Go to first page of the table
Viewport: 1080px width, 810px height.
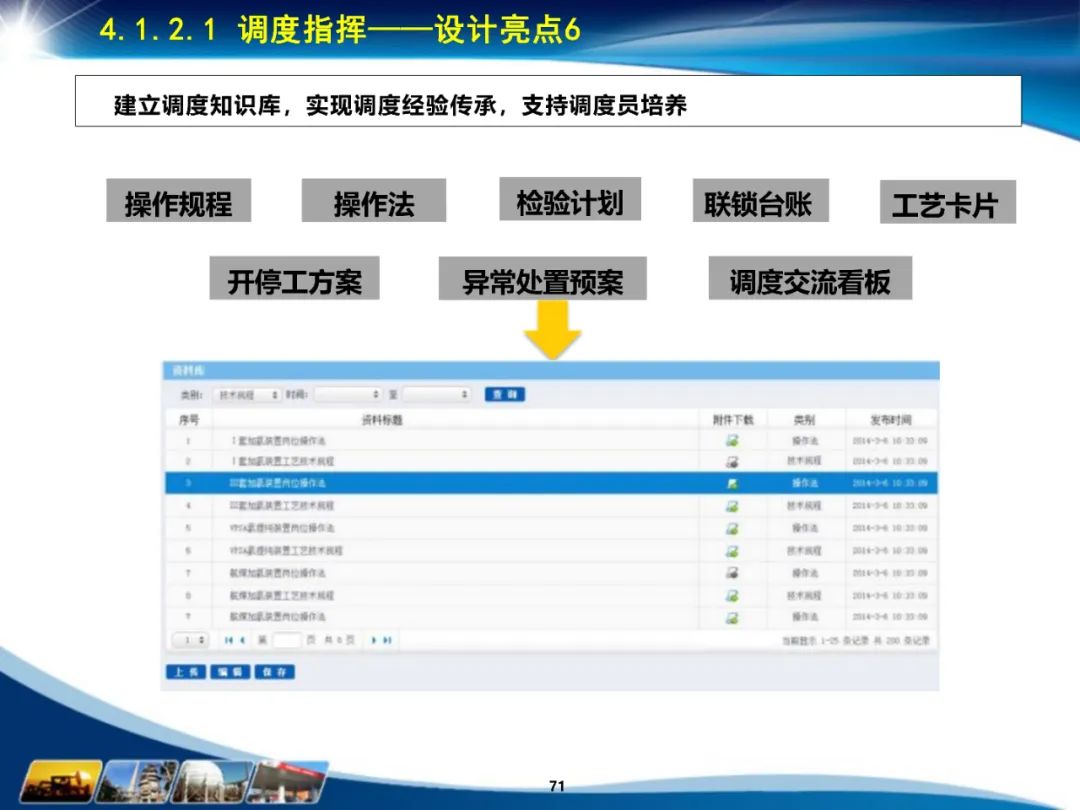click(x=229, y=640)
